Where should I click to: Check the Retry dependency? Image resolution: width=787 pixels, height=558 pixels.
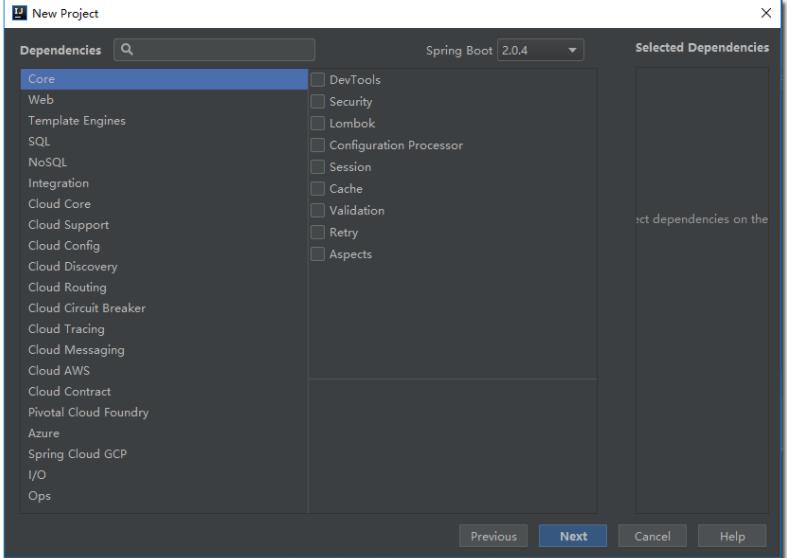tap(317, 232)
